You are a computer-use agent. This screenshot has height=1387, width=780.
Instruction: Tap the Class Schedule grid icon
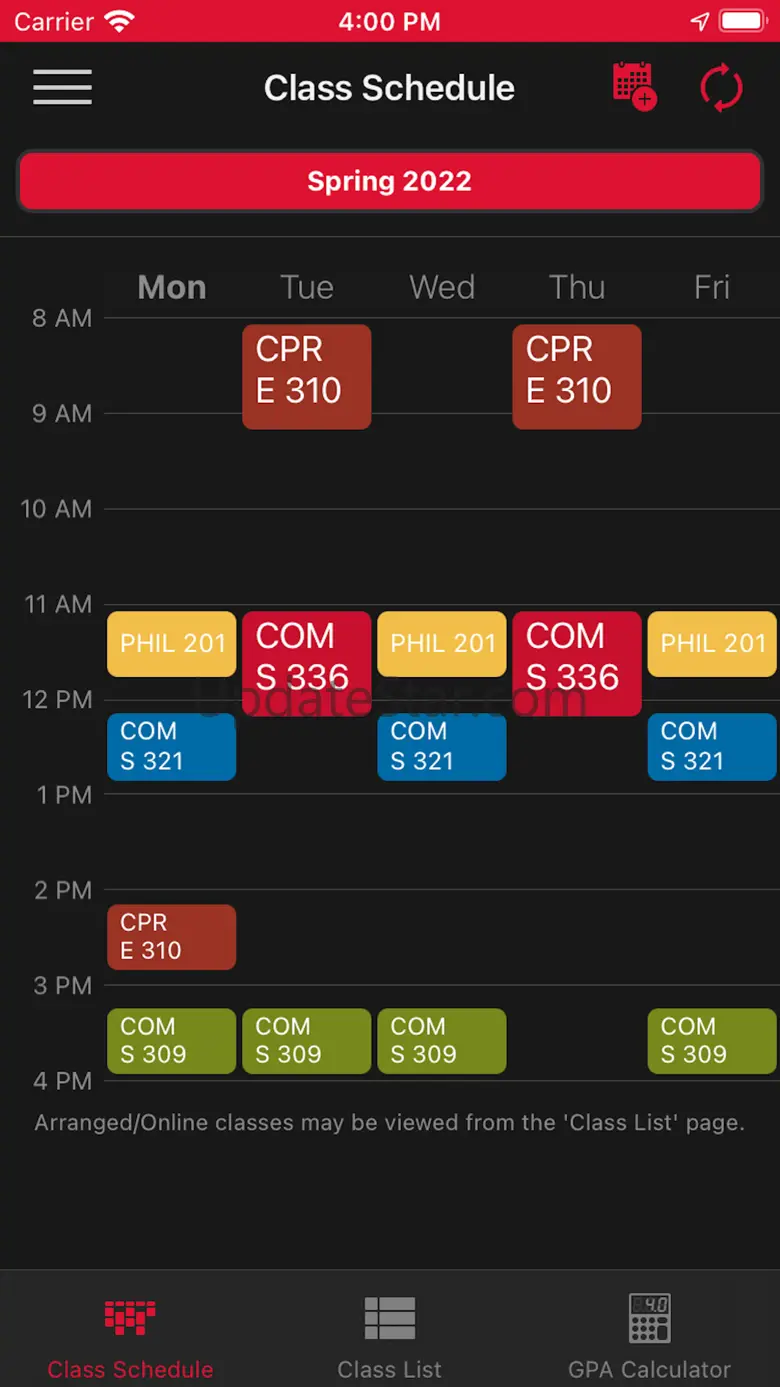click(x=130, y=1318)
